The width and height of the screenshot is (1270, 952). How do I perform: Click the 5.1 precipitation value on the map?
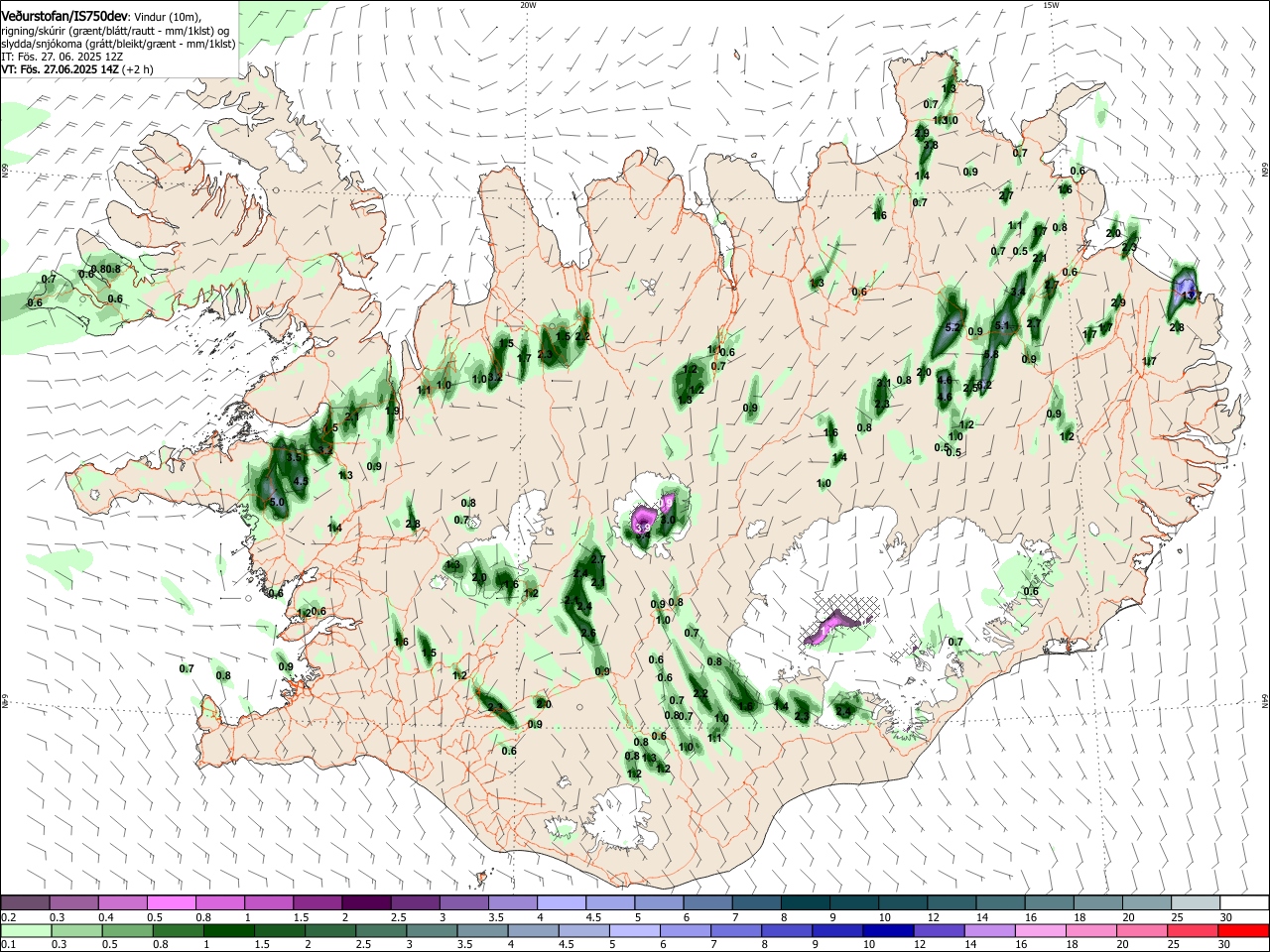coord(1001,325)
